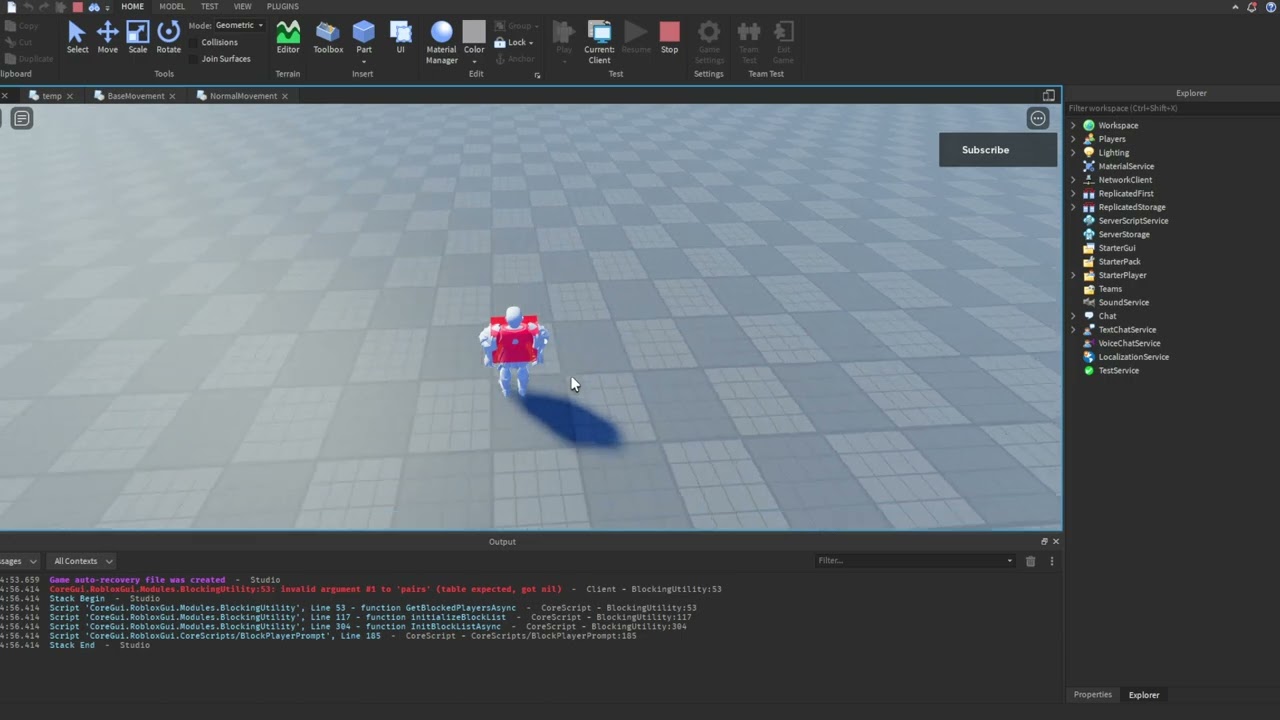The width and height of the screenshot is (1280, 720).
Task: Choose the Rotate tool
Action: [x=169, y=37]
